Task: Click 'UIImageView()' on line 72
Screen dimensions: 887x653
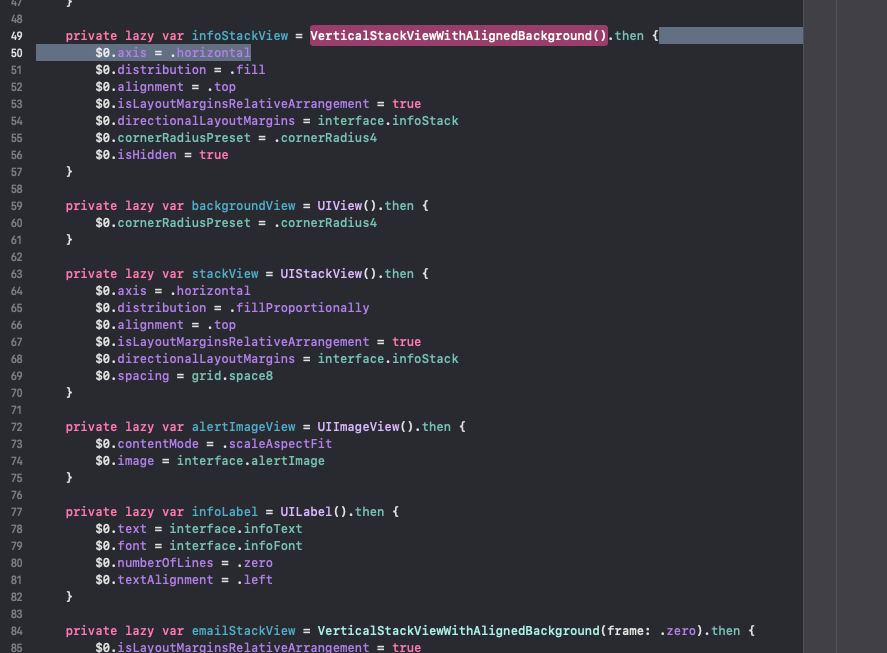Action: tap(365, 426)
